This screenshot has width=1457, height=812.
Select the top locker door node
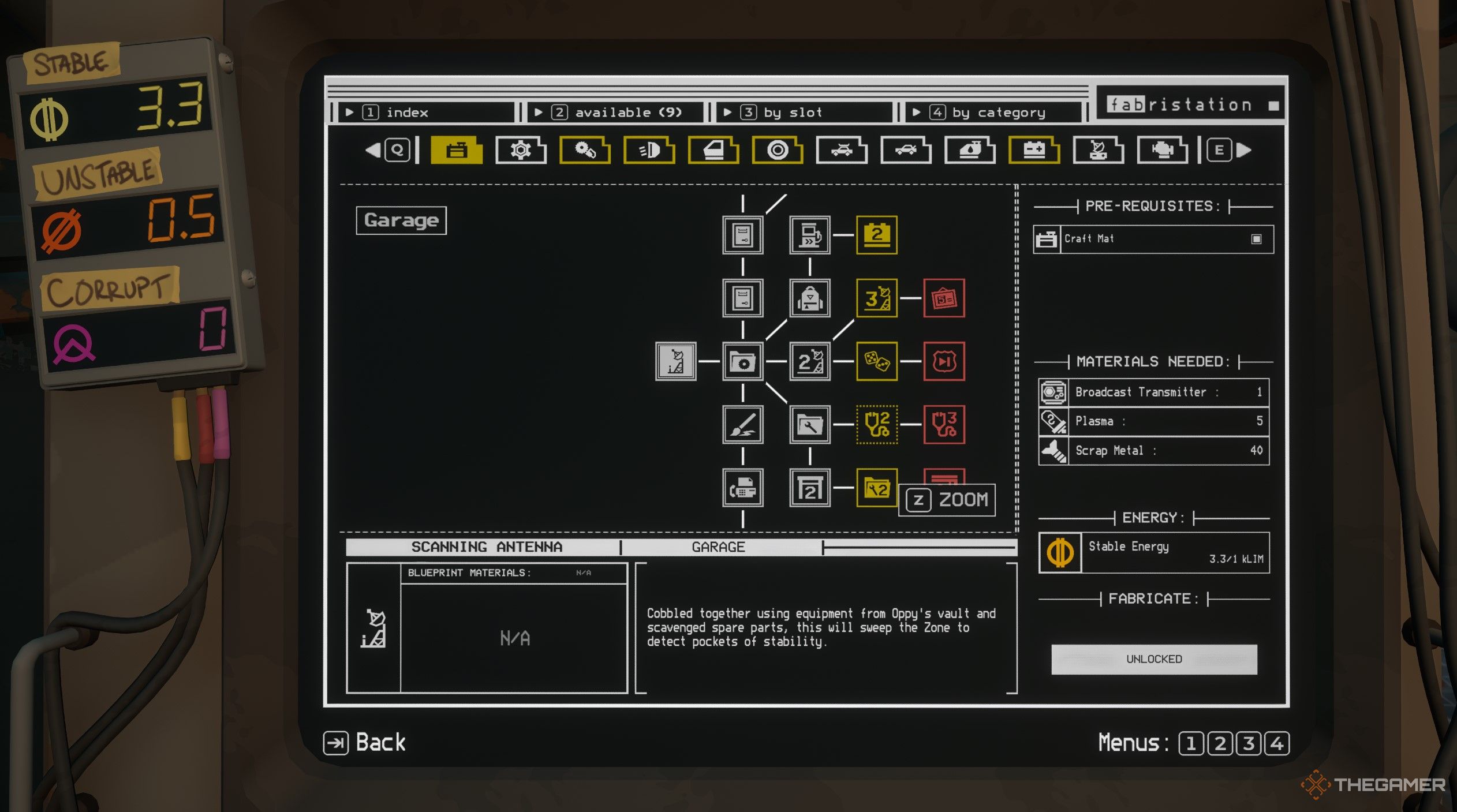click(x=742, y=235)
